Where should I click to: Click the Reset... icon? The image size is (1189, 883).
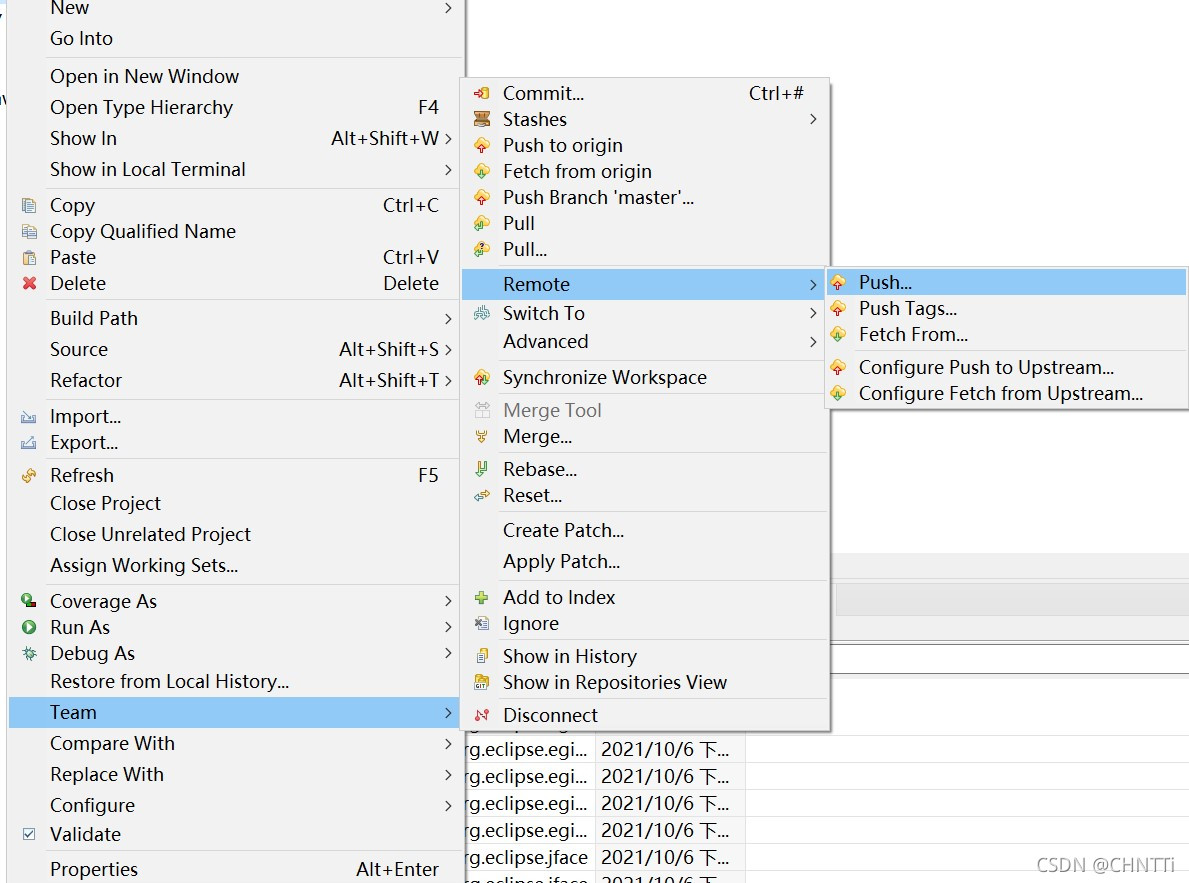(x=482, y=495)
